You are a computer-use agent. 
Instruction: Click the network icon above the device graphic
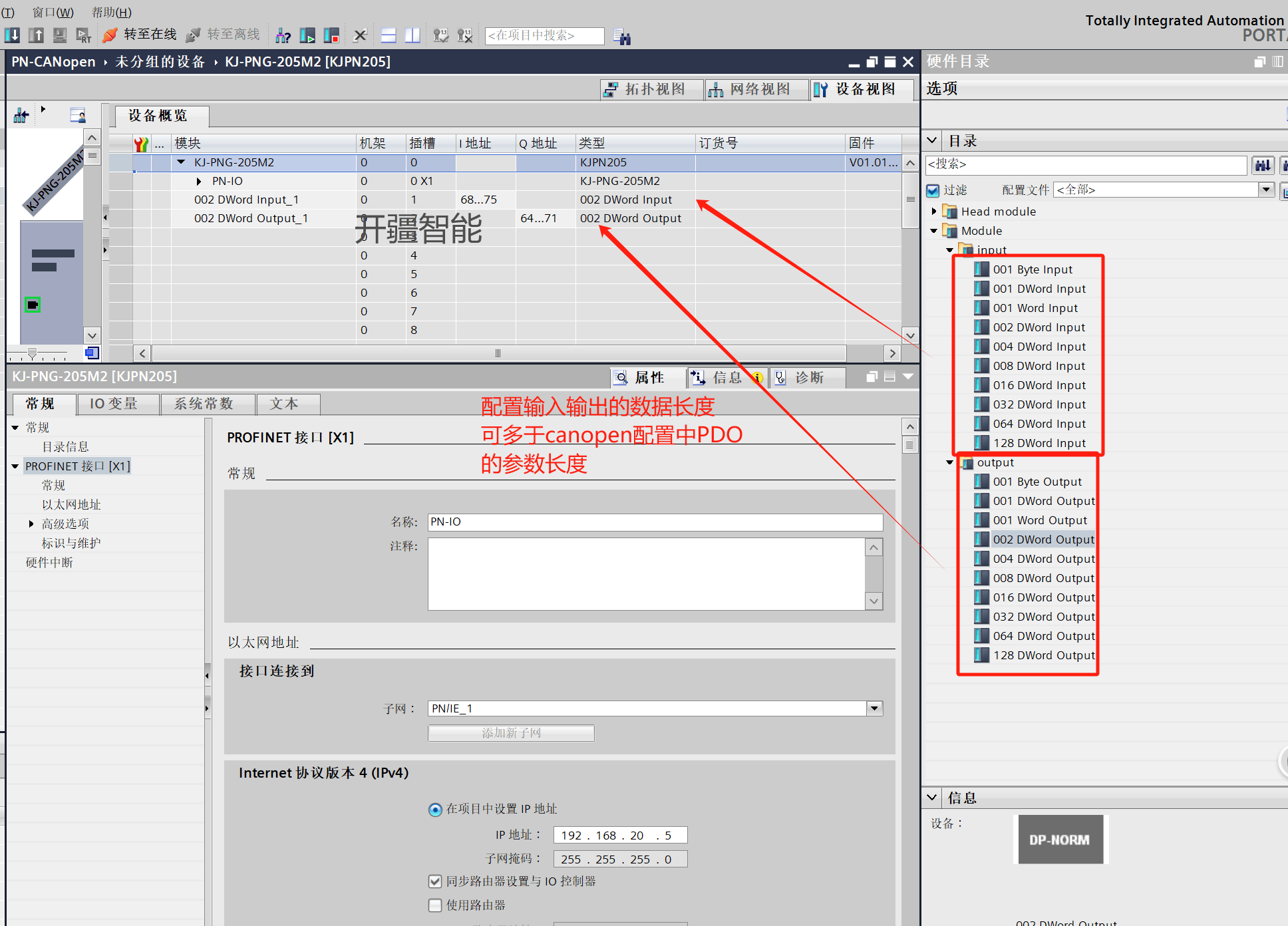(x=21, y=116)
